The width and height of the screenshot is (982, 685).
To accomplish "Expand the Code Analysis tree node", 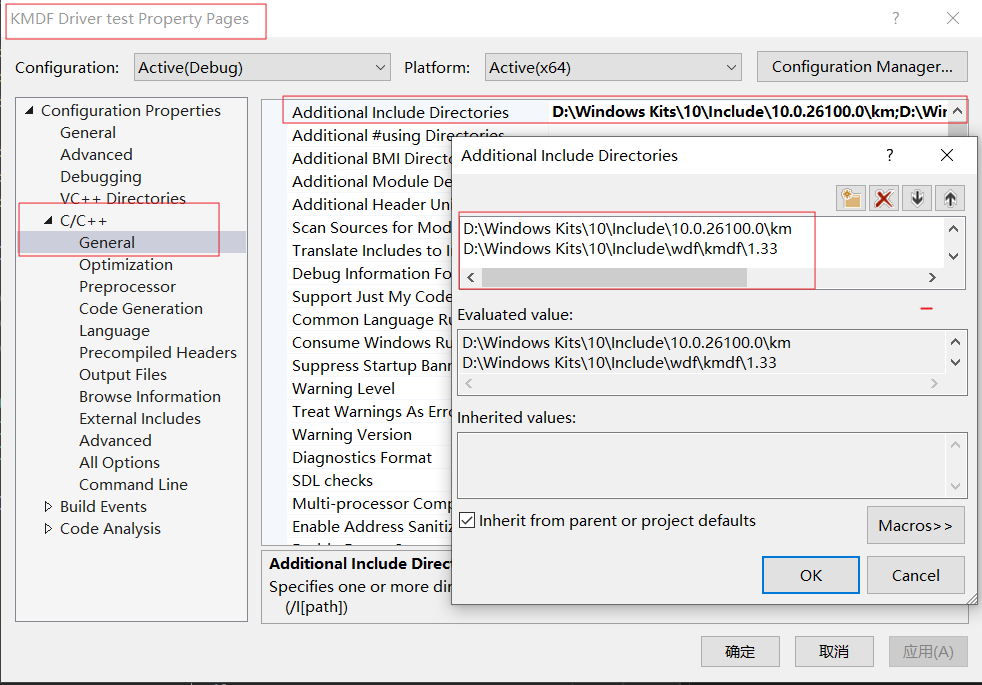I will pos(48,528).
